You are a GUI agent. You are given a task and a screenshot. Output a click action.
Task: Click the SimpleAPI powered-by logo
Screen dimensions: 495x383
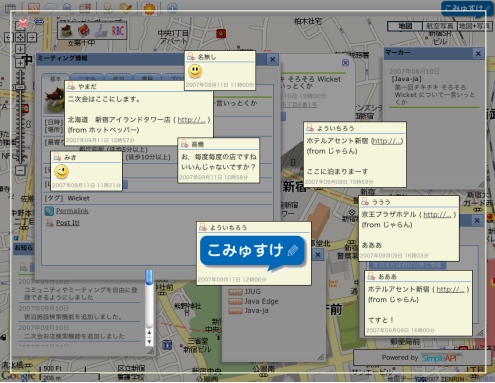pos(441,358)
